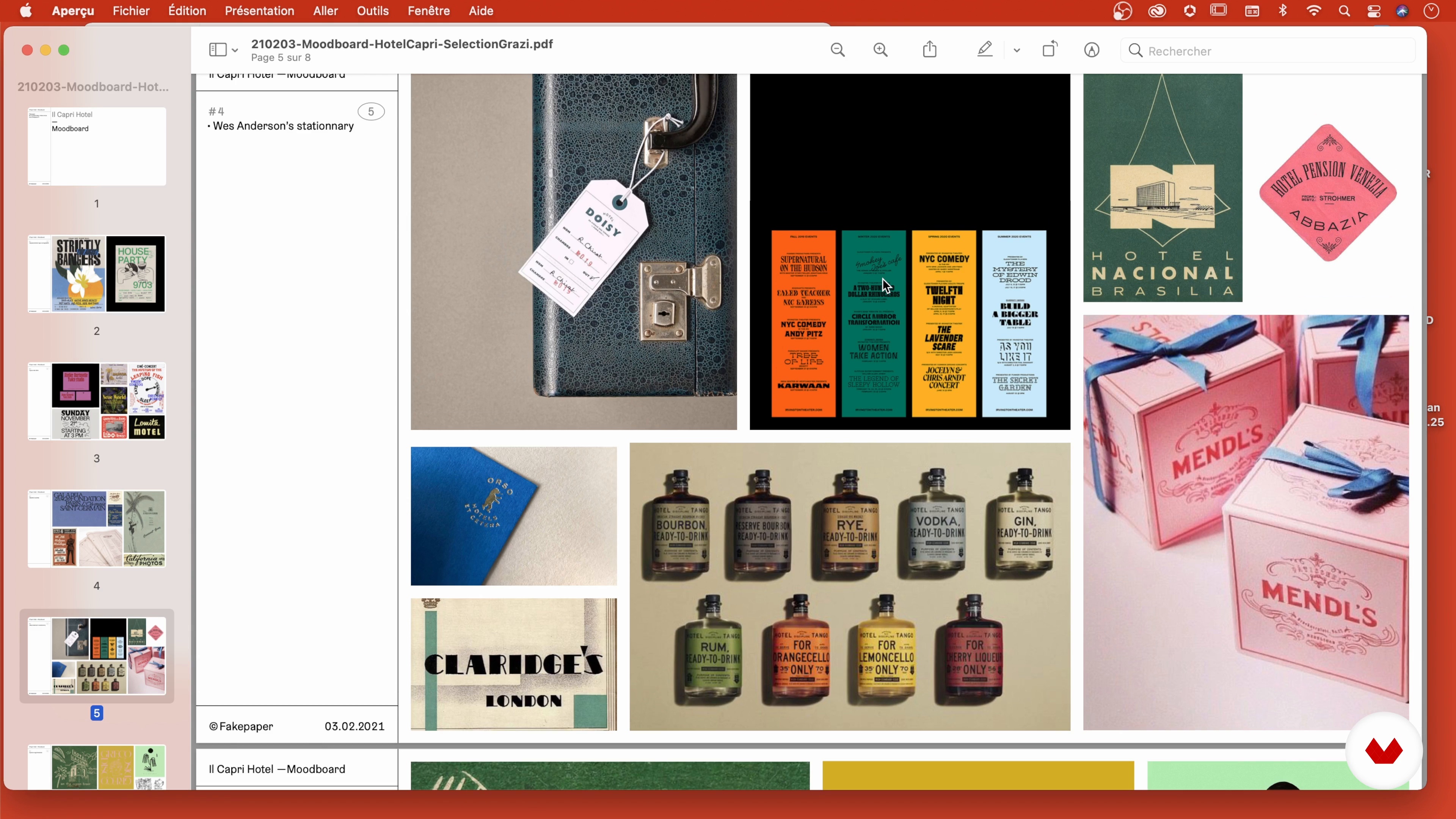Click the 'Page 5 sur 8' page indicator
The height and width of the screenshot is (819, 1456).
coord(281,58)
